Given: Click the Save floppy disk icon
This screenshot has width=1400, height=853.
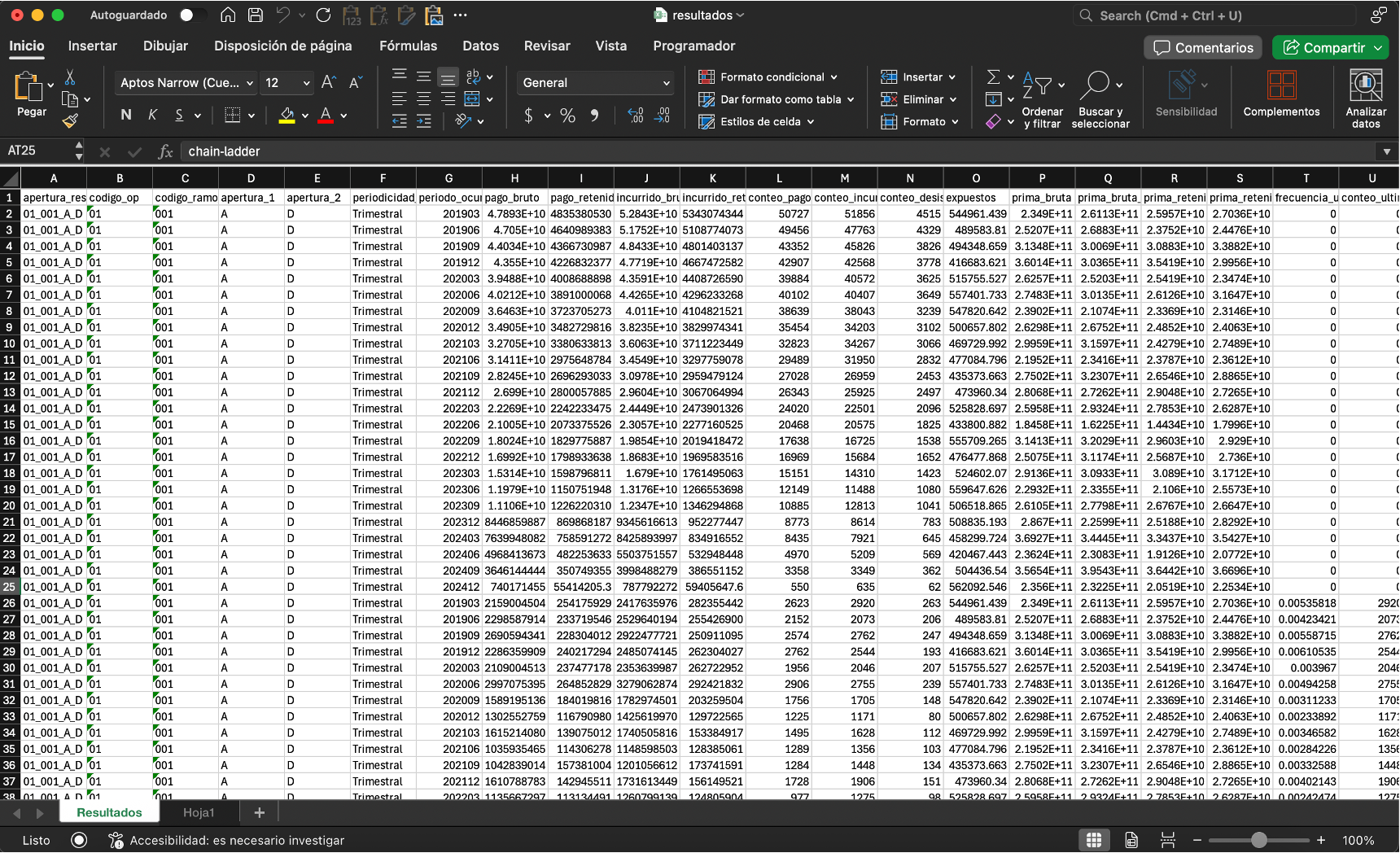Looking at the screenshot, I should click(256, 15).
